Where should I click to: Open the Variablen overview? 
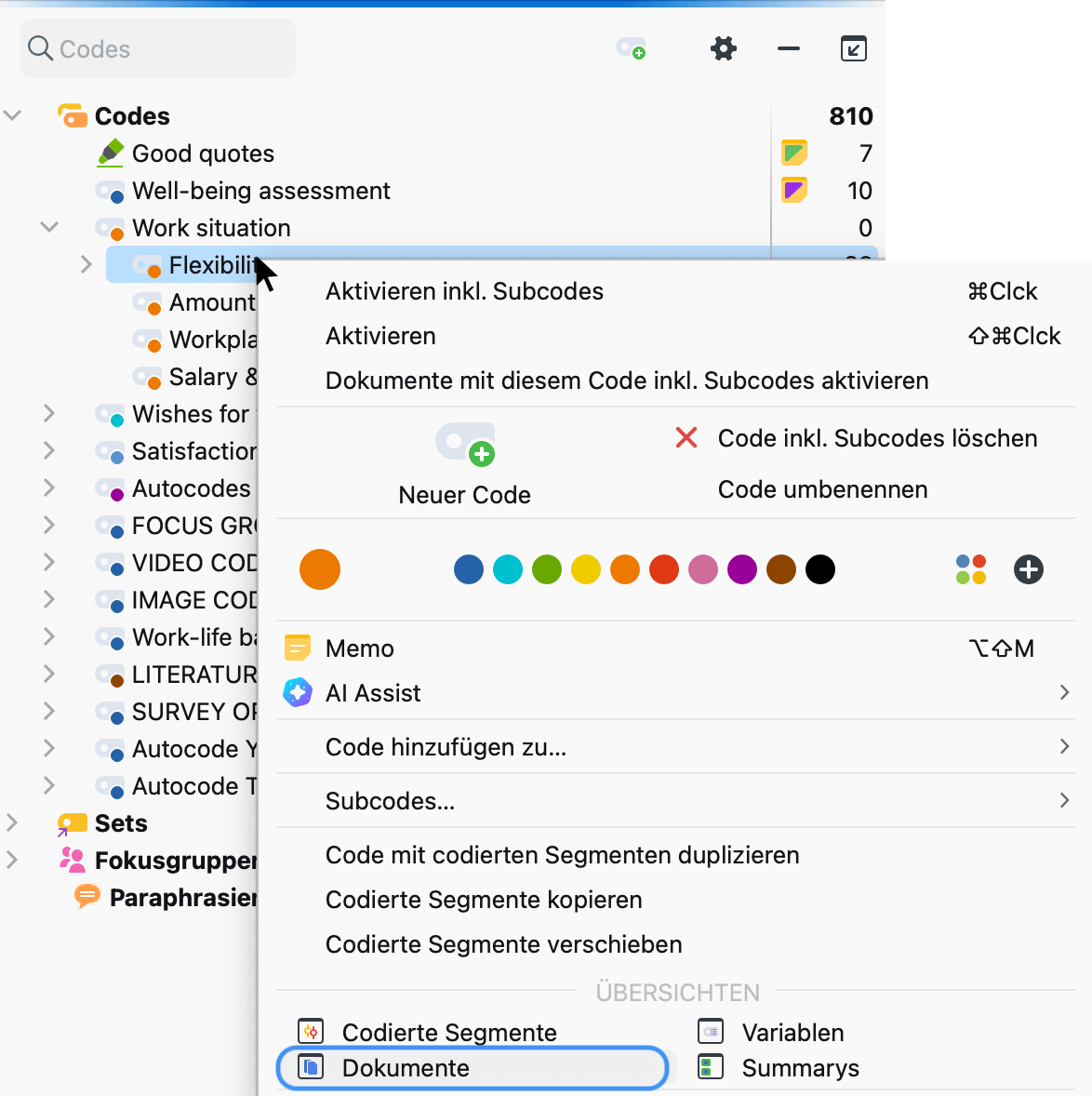pyautogui.click(x=792, y=1033)
